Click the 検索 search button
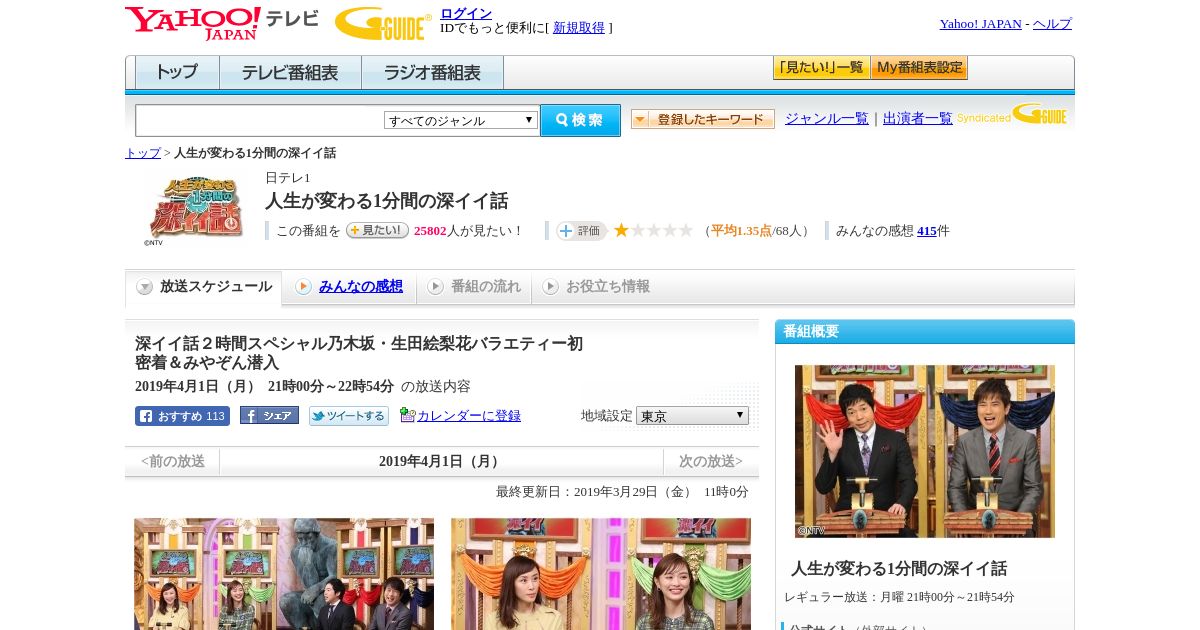Image resolution: width=1200 pixels, height=630 pixels. [580, 120]
